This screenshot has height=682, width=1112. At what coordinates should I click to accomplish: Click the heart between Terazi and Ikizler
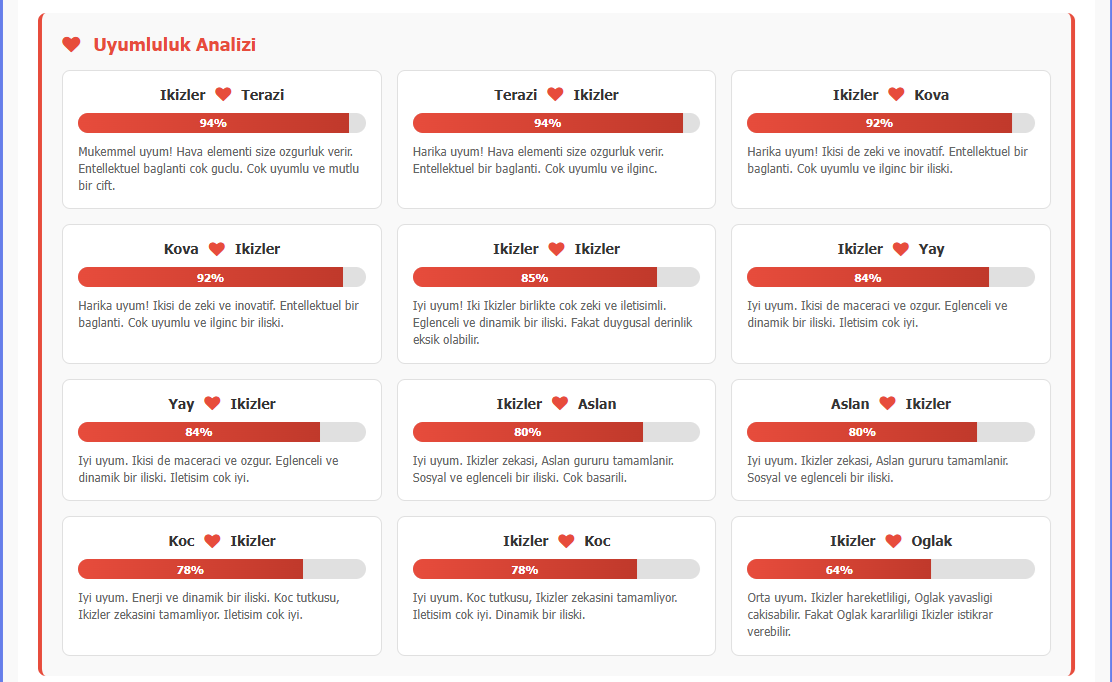pyautogui.click(x=556, y=94)
